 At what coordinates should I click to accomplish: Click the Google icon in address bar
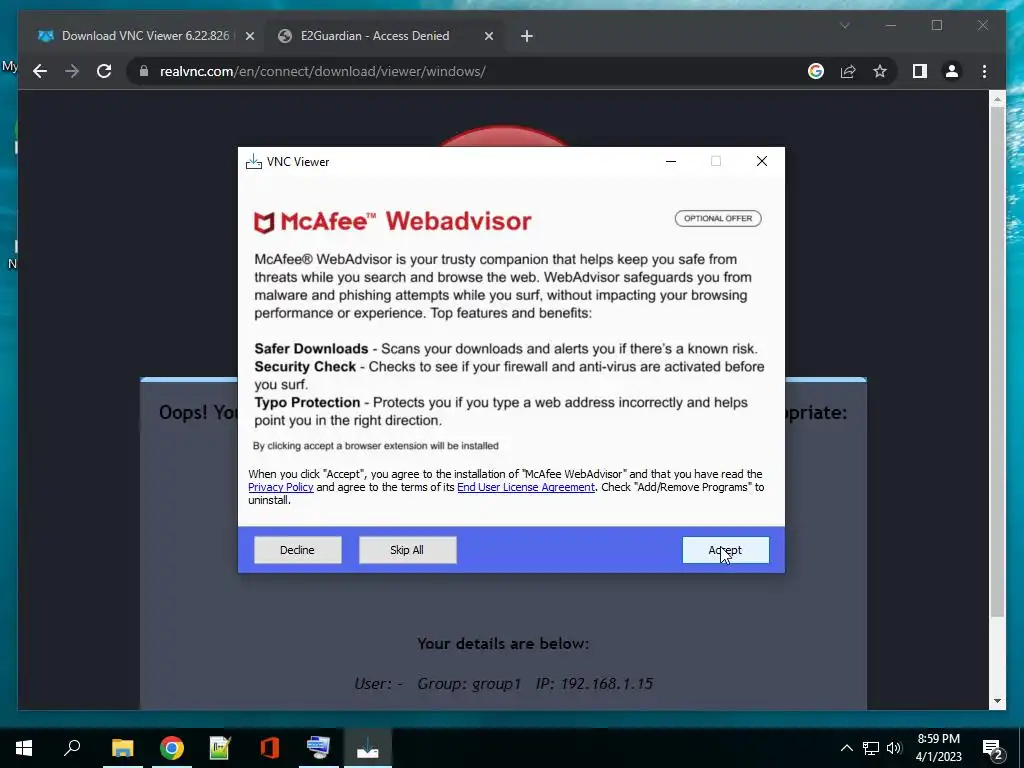(x=816, y=71)
